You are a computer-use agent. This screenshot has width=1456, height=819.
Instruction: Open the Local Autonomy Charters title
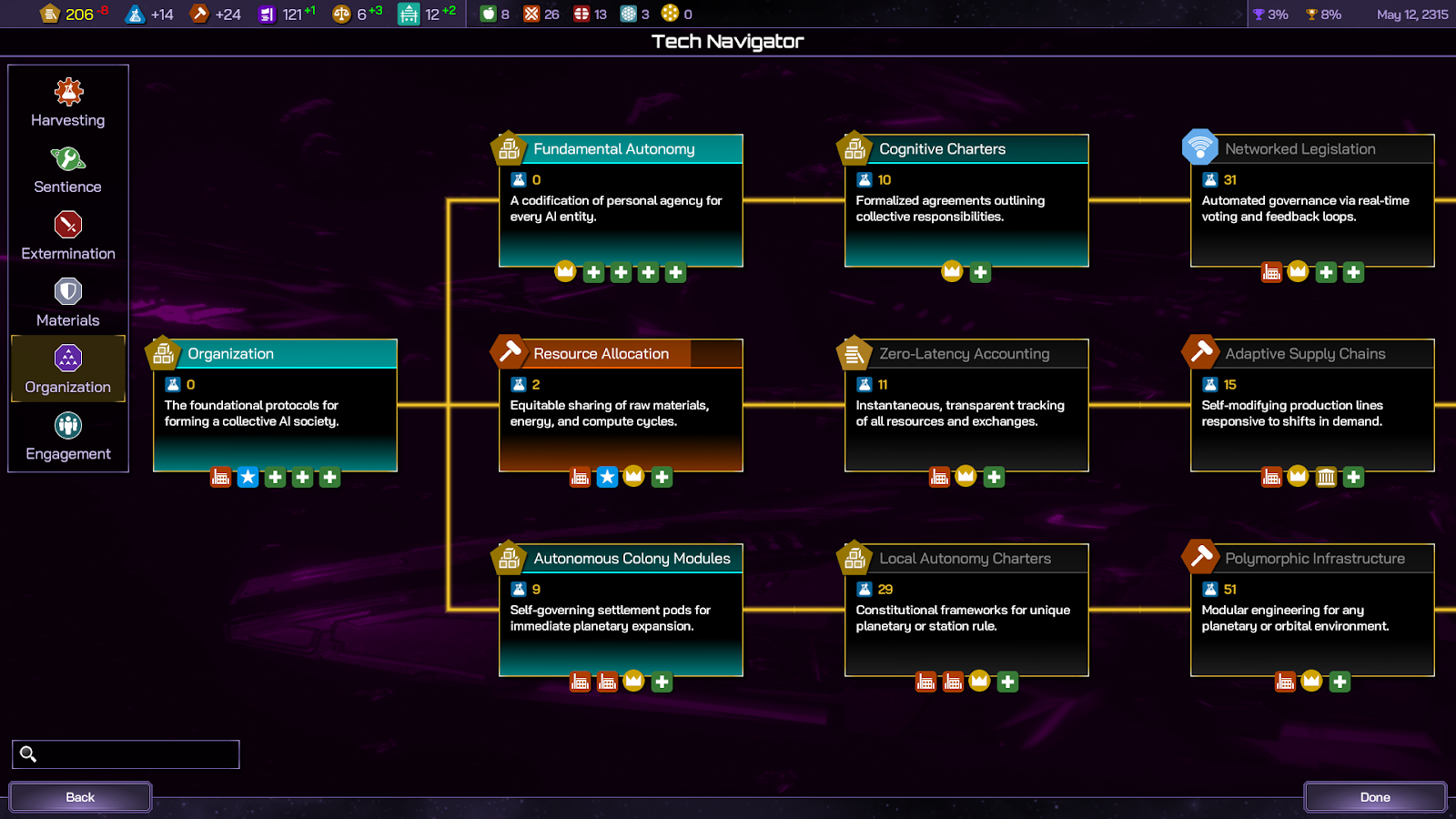(965, 559)
